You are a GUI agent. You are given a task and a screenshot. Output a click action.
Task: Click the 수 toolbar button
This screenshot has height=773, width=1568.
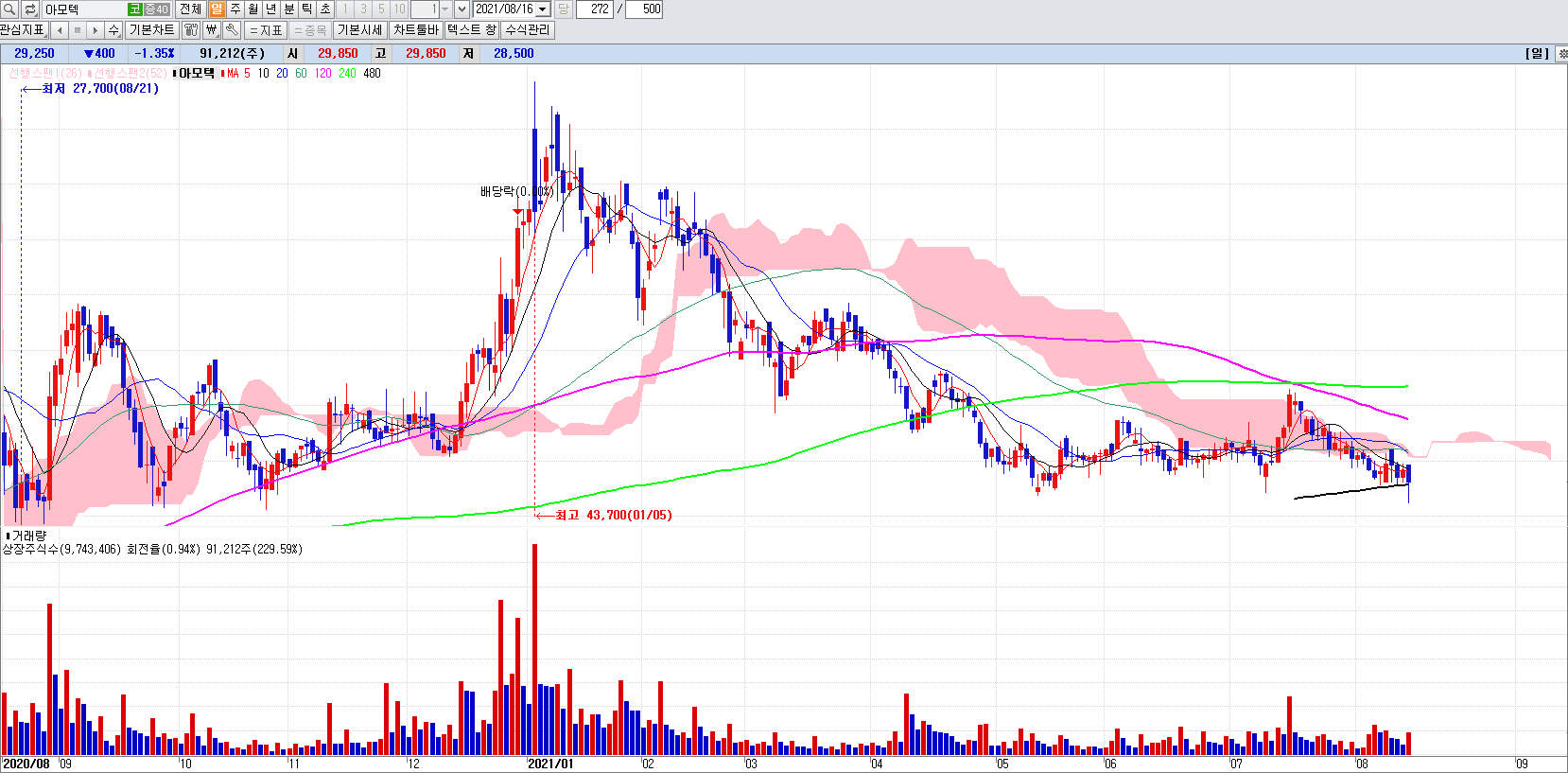(x=113, y=30)
